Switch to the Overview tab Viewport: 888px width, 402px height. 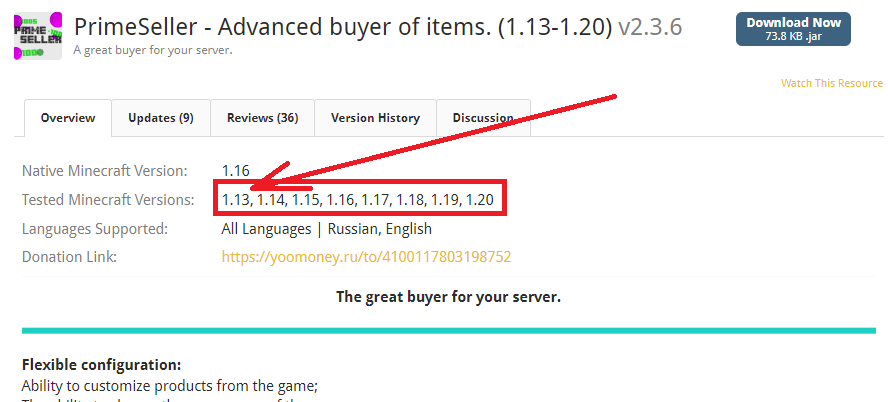pos(68,118)
